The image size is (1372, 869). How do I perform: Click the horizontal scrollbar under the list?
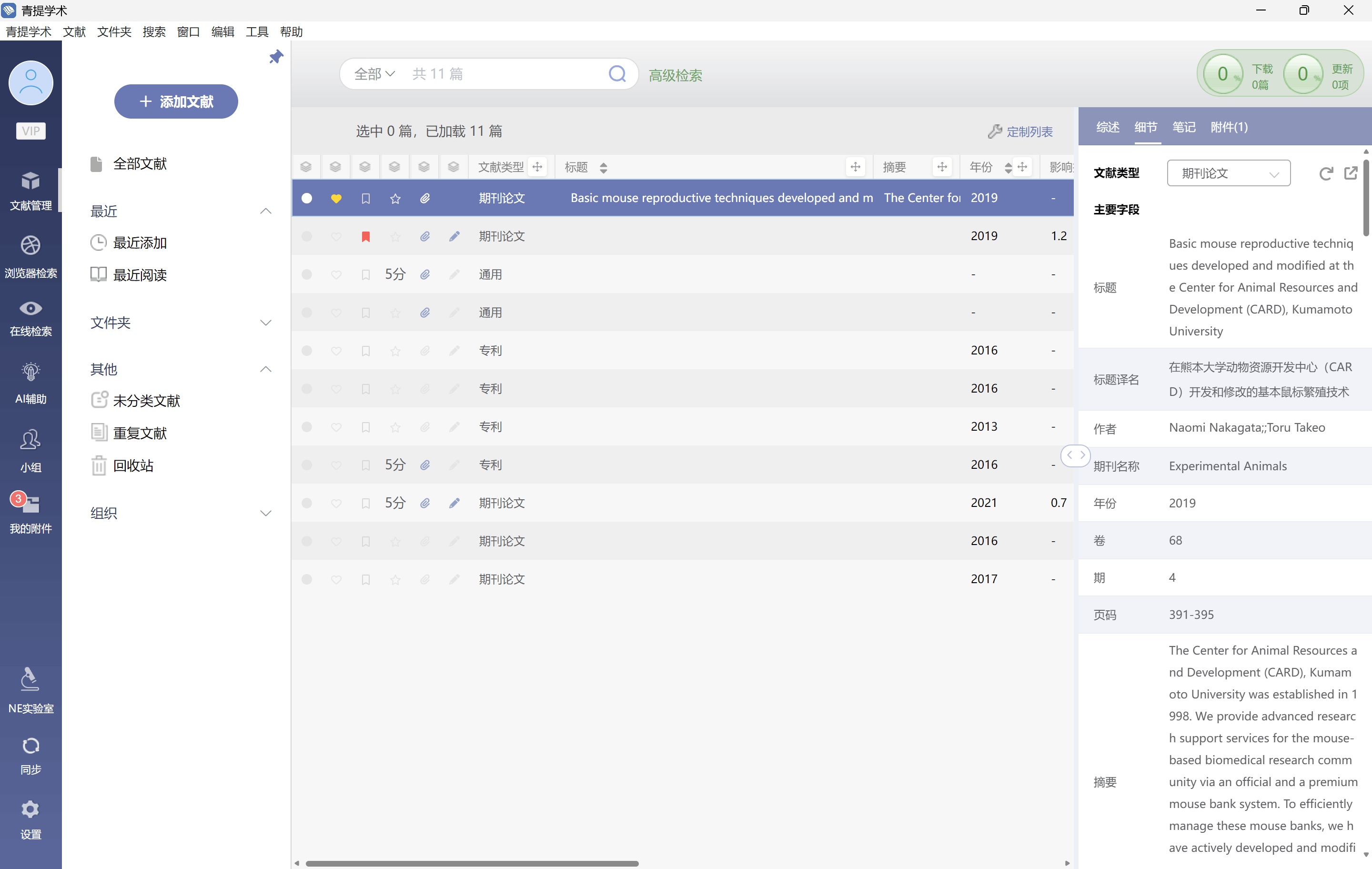pyautogui.click(x=472, y=863)
